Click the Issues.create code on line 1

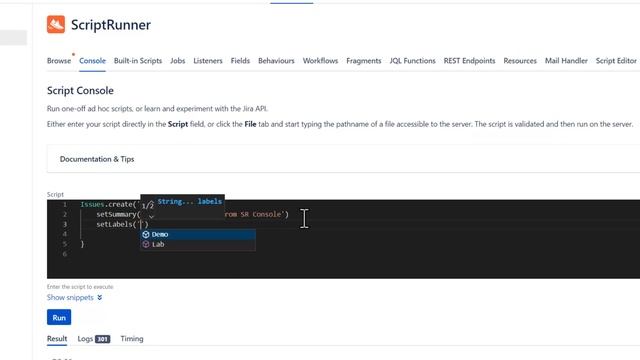click(x=109, y=204)
